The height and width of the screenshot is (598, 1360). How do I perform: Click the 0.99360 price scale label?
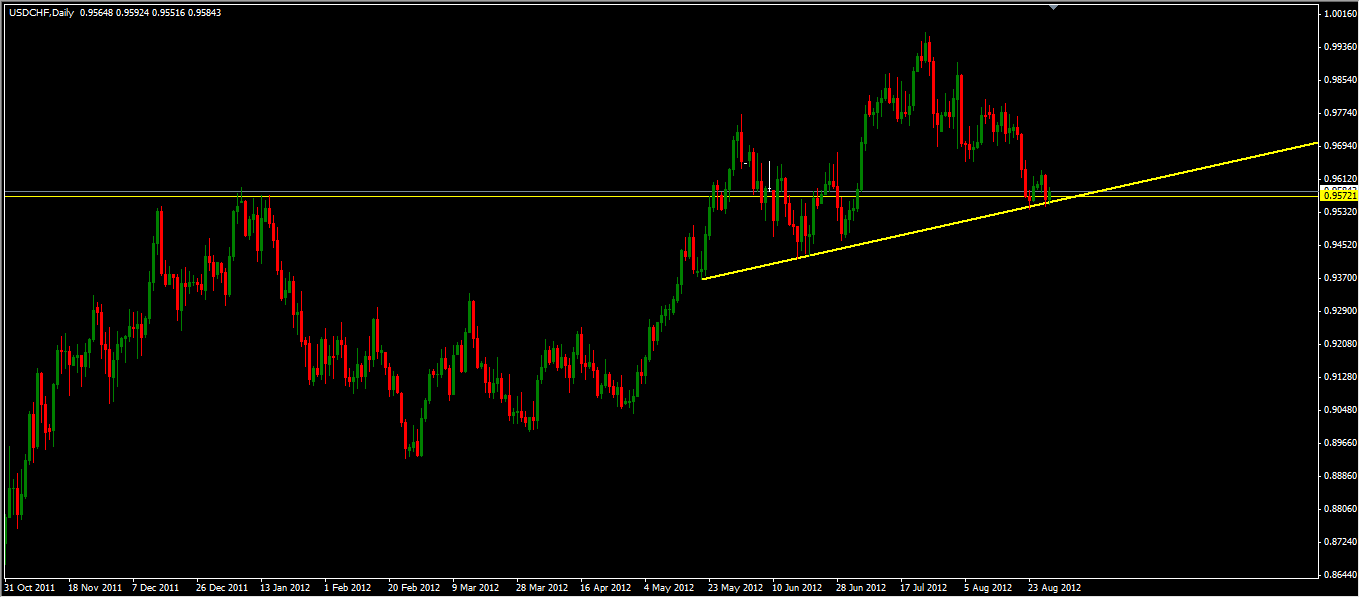click(x=1338, y=47)
